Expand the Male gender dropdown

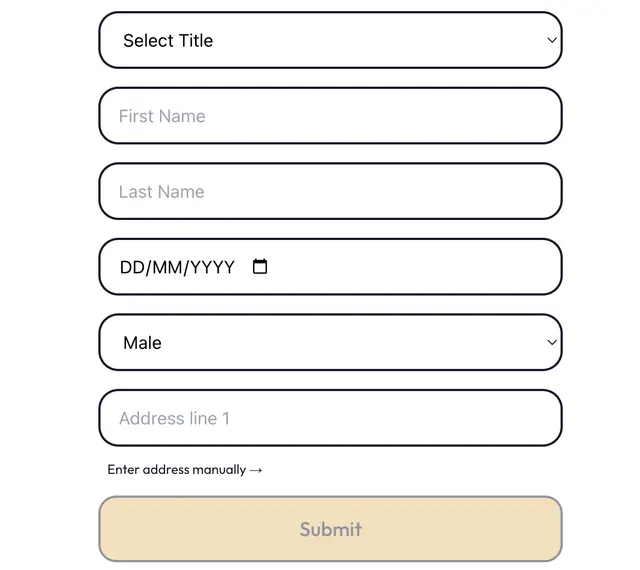[330, 343]
